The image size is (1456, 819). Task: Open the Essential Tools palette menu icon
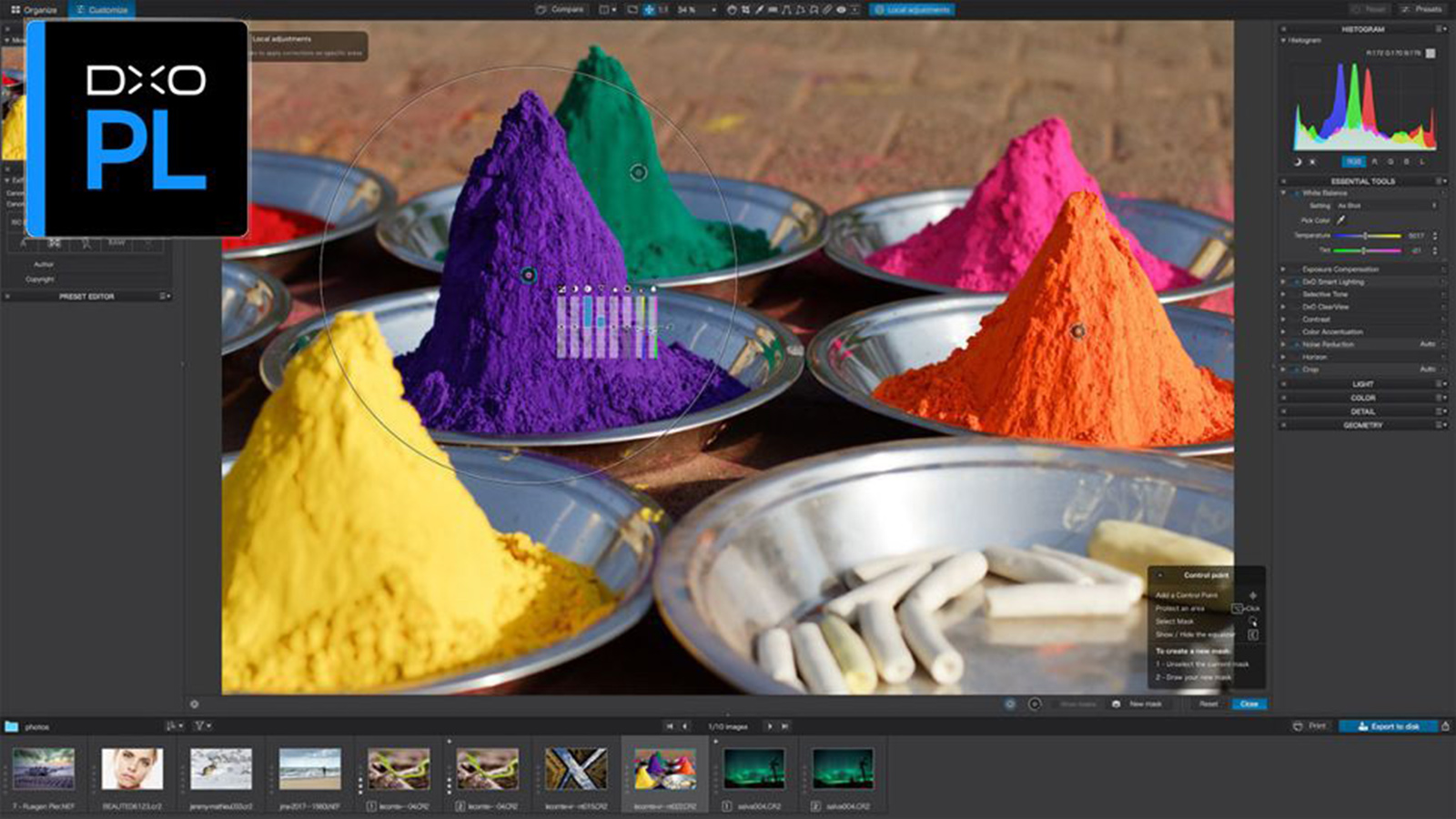click(x=1440, y=181)
